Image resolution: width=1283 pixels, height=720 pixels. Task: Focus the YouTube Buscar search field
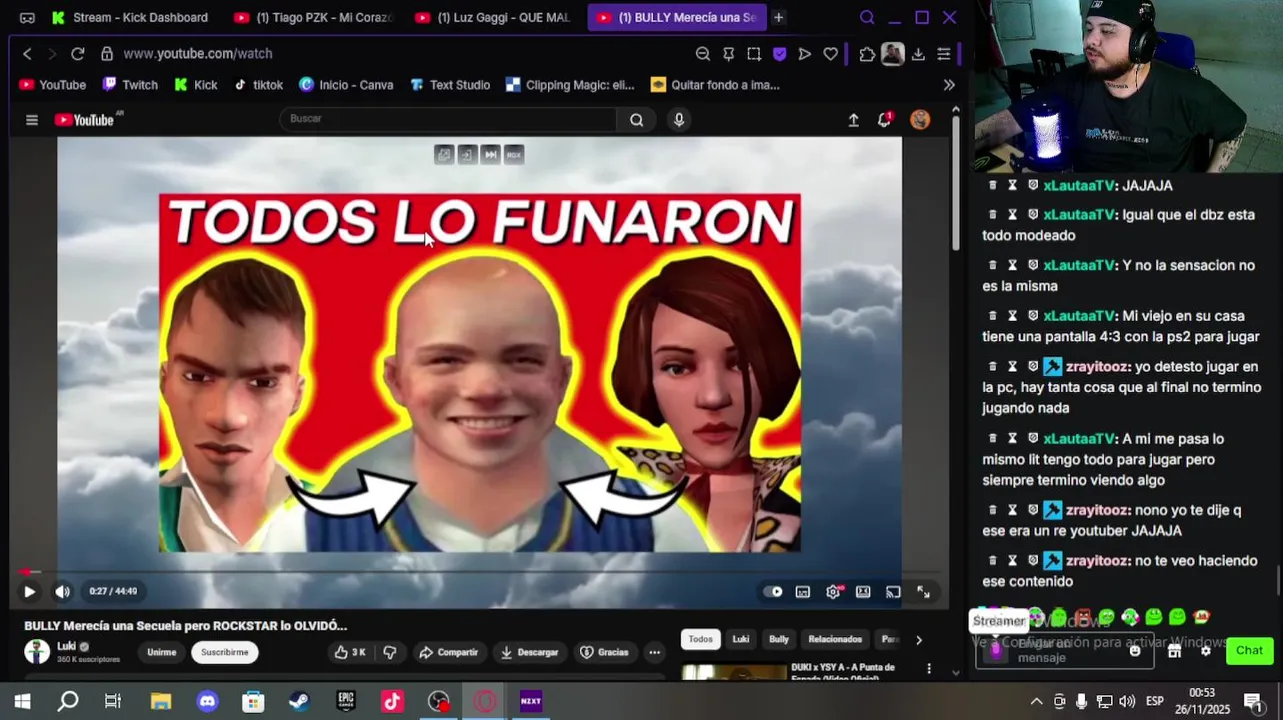click(448, 119)
